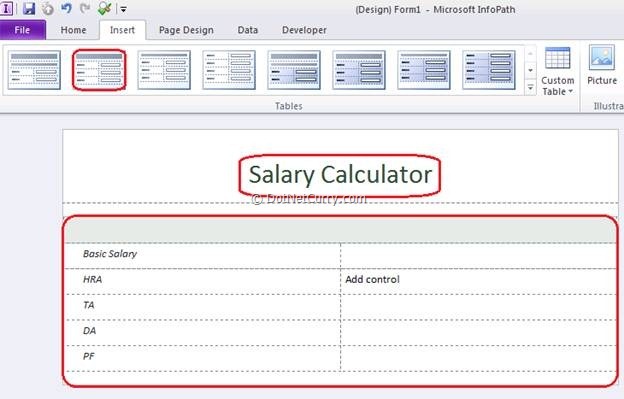624x399 pixels.
Task: Click the PF label cell
Action: click(x=203, y=358)
